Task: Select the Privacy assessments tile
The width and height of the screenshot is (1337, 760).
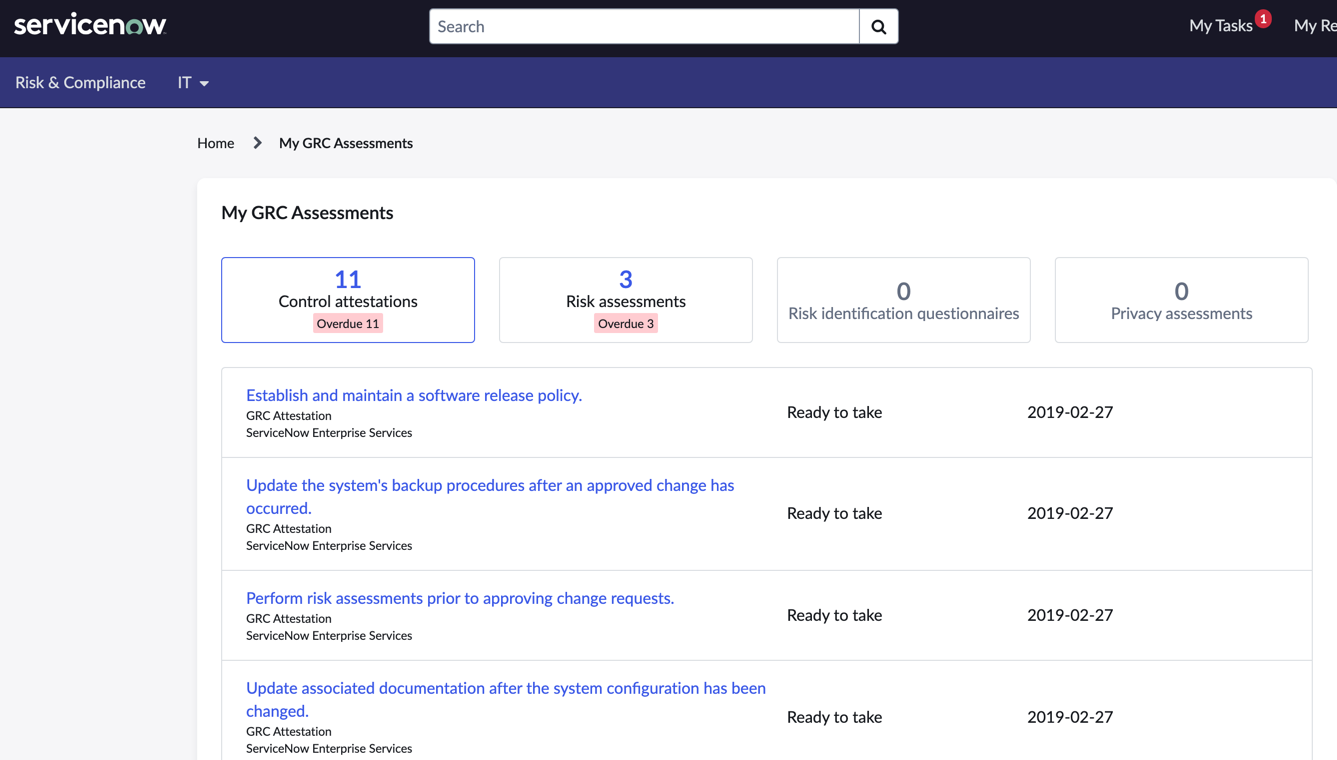Action: 1182,300
